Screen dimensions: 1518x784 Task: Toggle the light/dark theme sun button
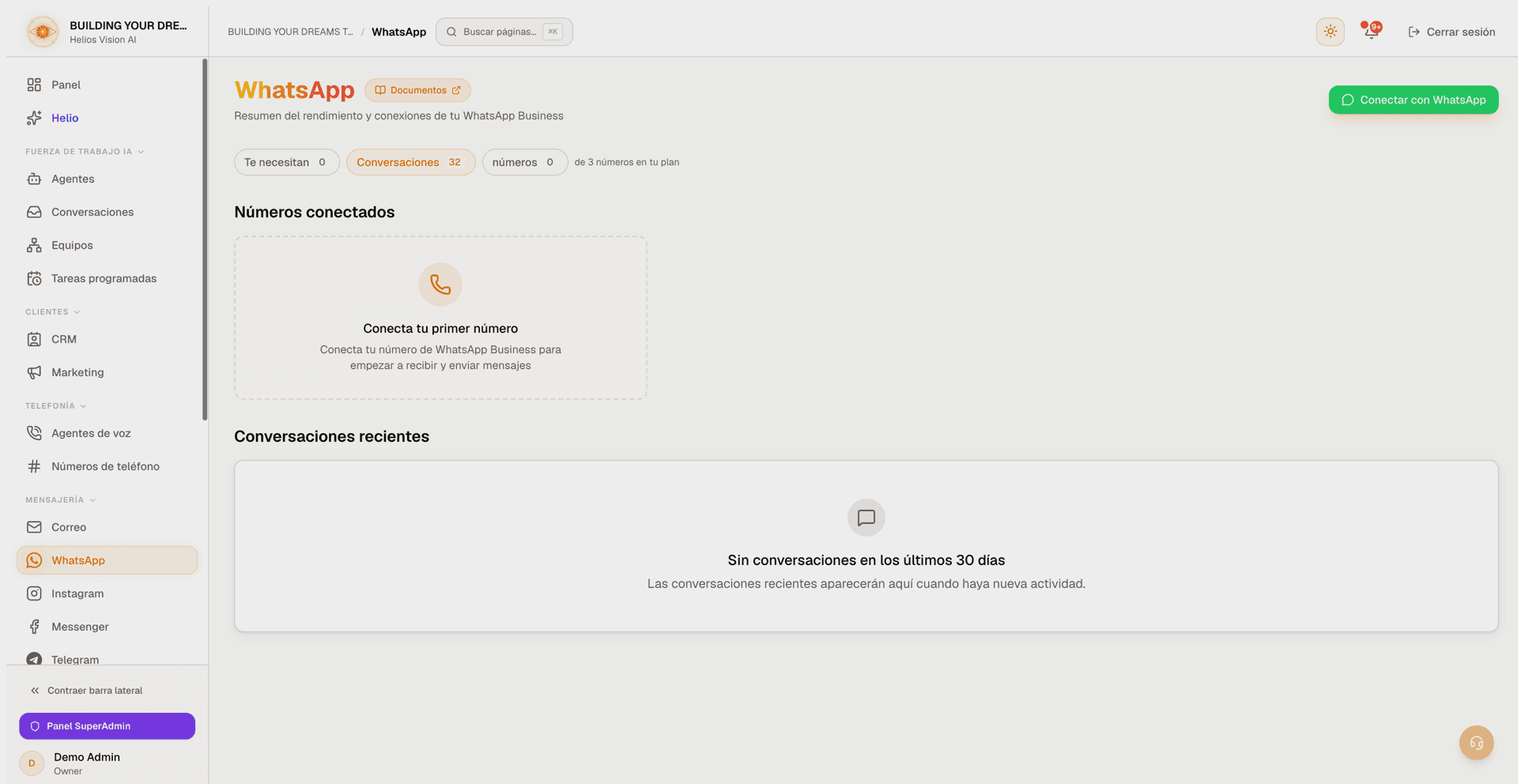1331,32
